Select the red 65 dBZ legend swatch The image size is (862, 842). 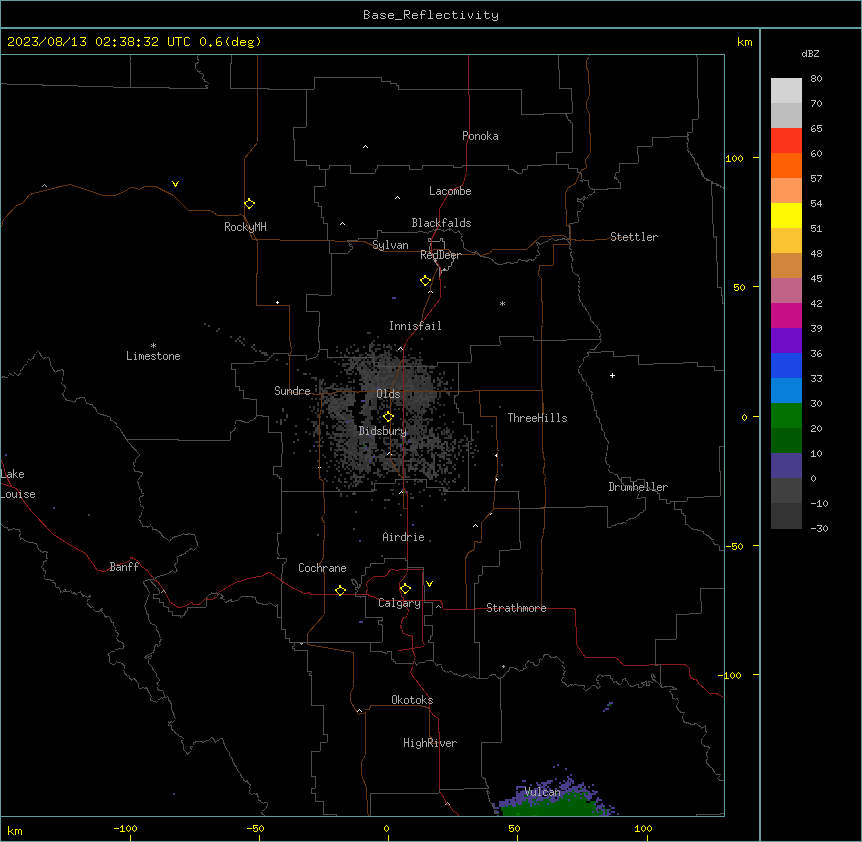tap(786, 140)
